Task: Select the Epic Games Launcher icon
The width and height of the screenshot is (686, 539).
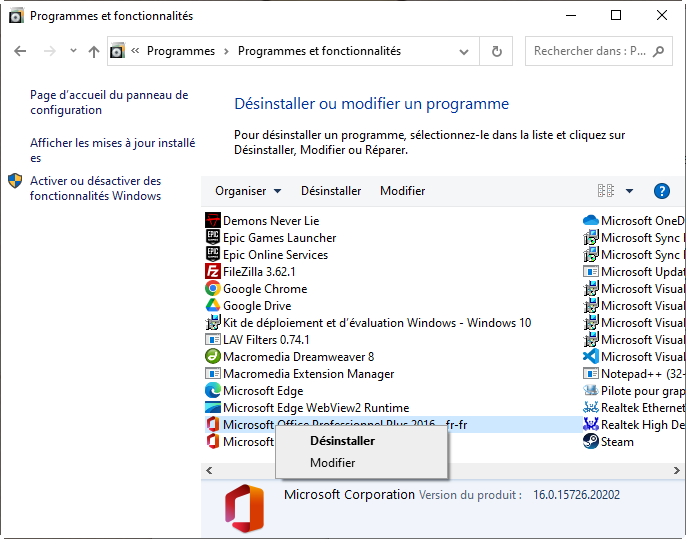Action: tap(212, 237)
